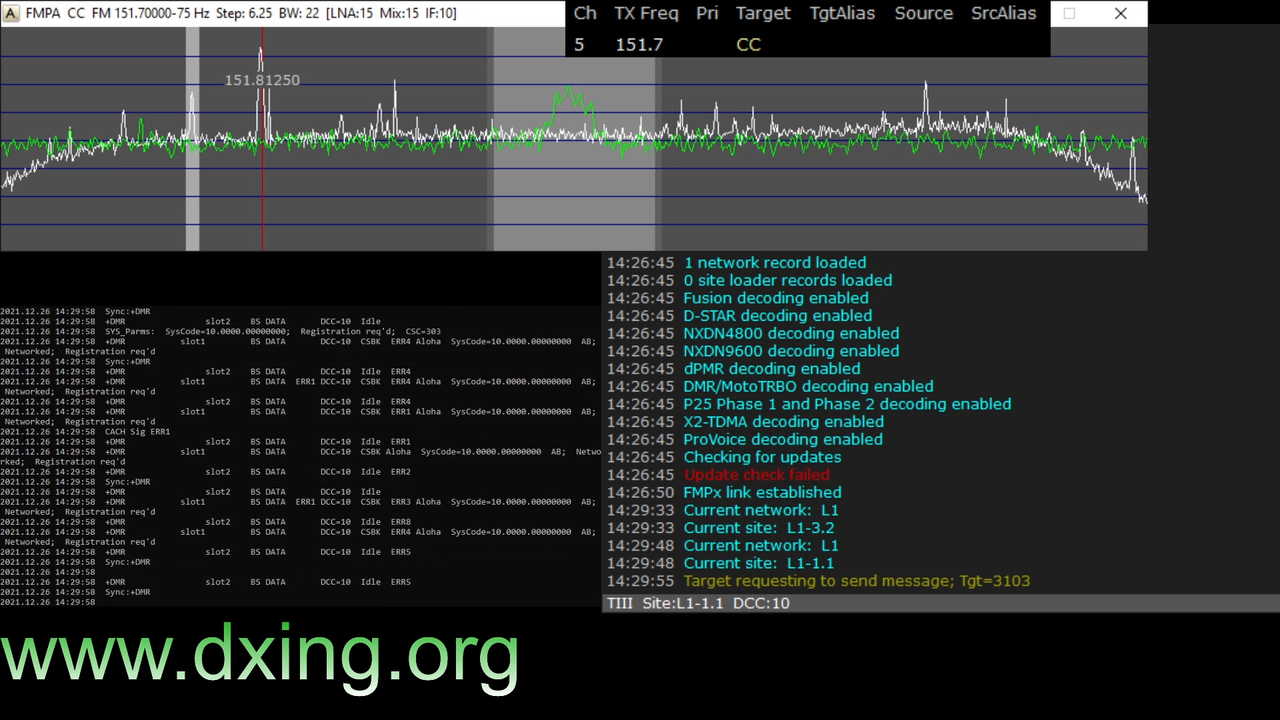Screen dimensions: 1280x720
Task: Click the Source column header
Action: [923, 13]
